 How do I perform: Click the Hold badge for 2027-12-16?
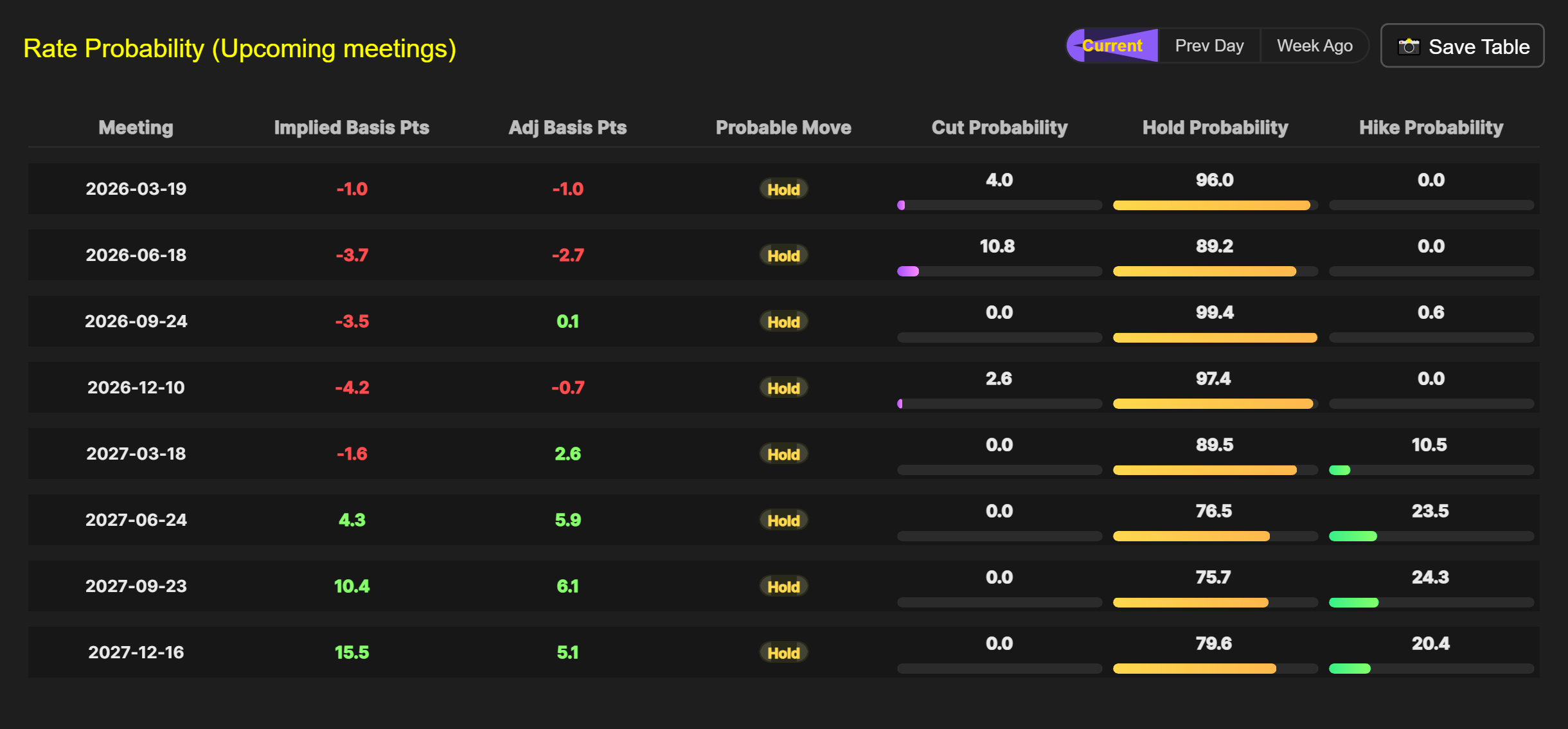click(783, 652)
